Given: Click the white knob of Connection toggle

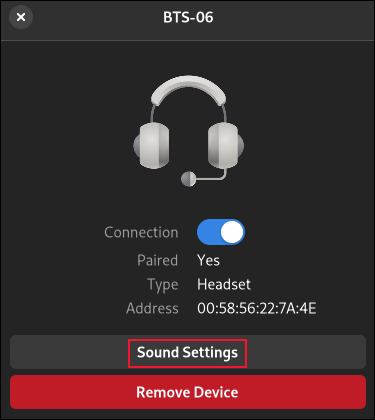Looking at the screenshot, I should (x=232, y=232).
